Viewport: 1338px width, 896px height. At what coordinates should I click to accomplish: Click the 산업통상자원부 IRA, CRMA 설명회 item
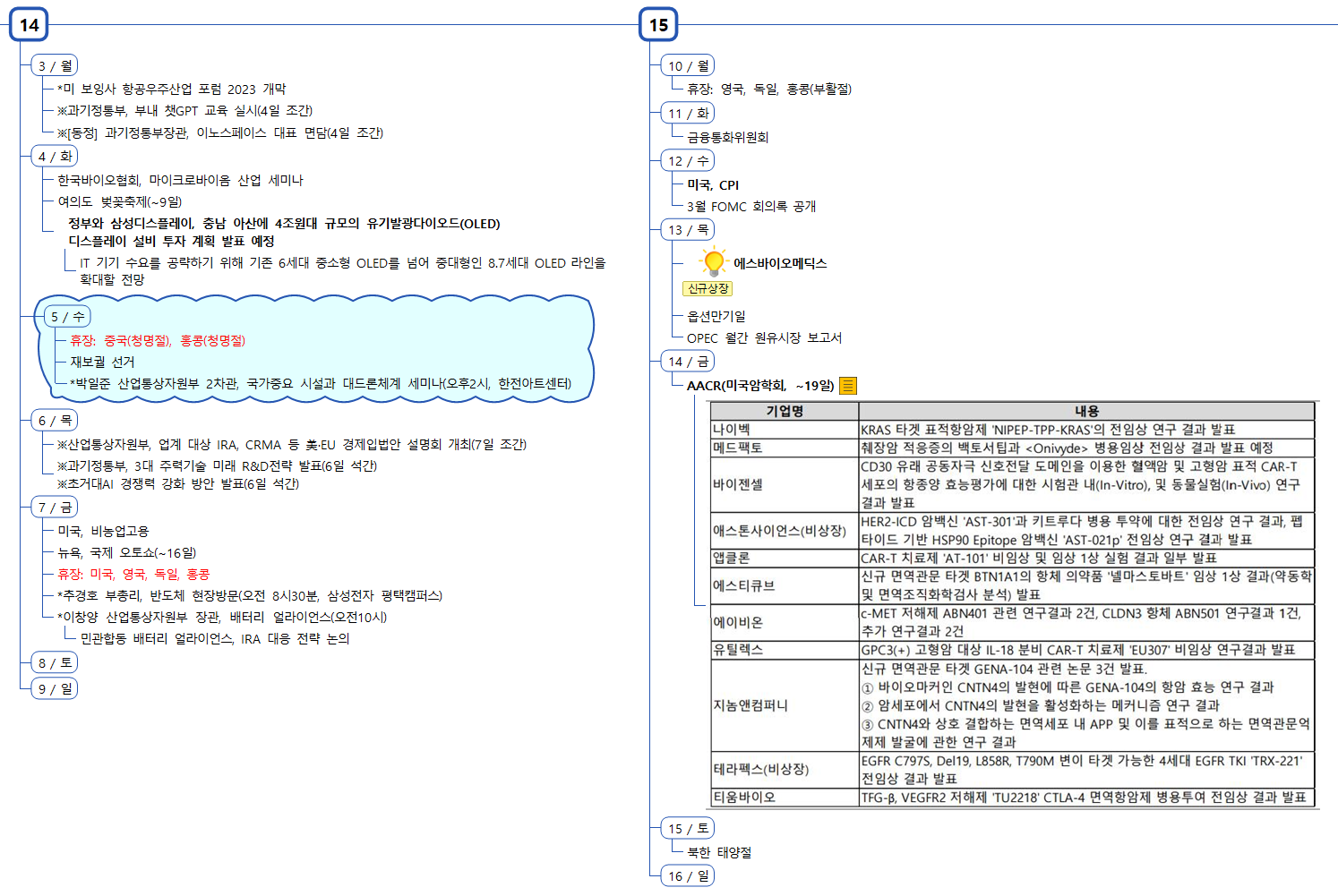click(292, 444)
